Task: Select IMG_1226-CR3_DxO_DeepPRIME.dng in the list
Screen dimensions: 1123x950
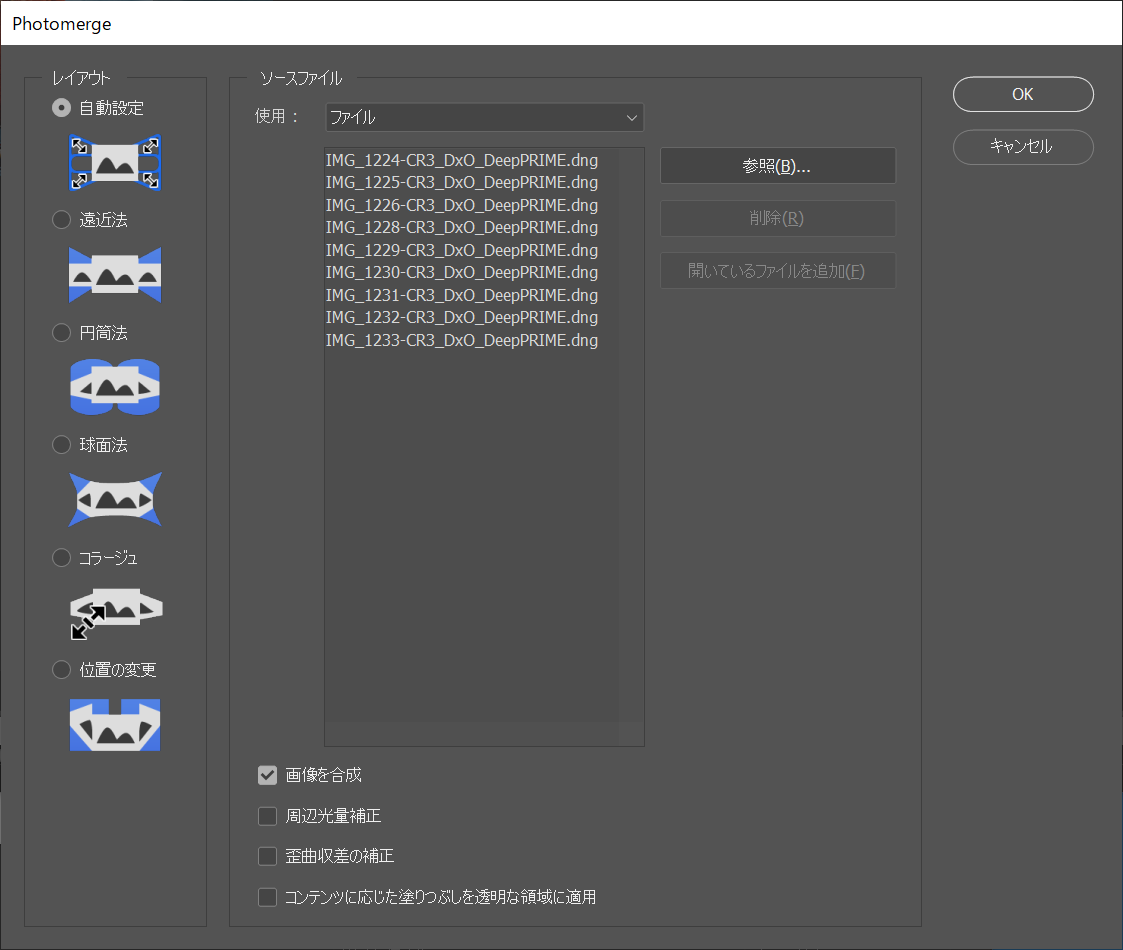Action: [462, 205]
